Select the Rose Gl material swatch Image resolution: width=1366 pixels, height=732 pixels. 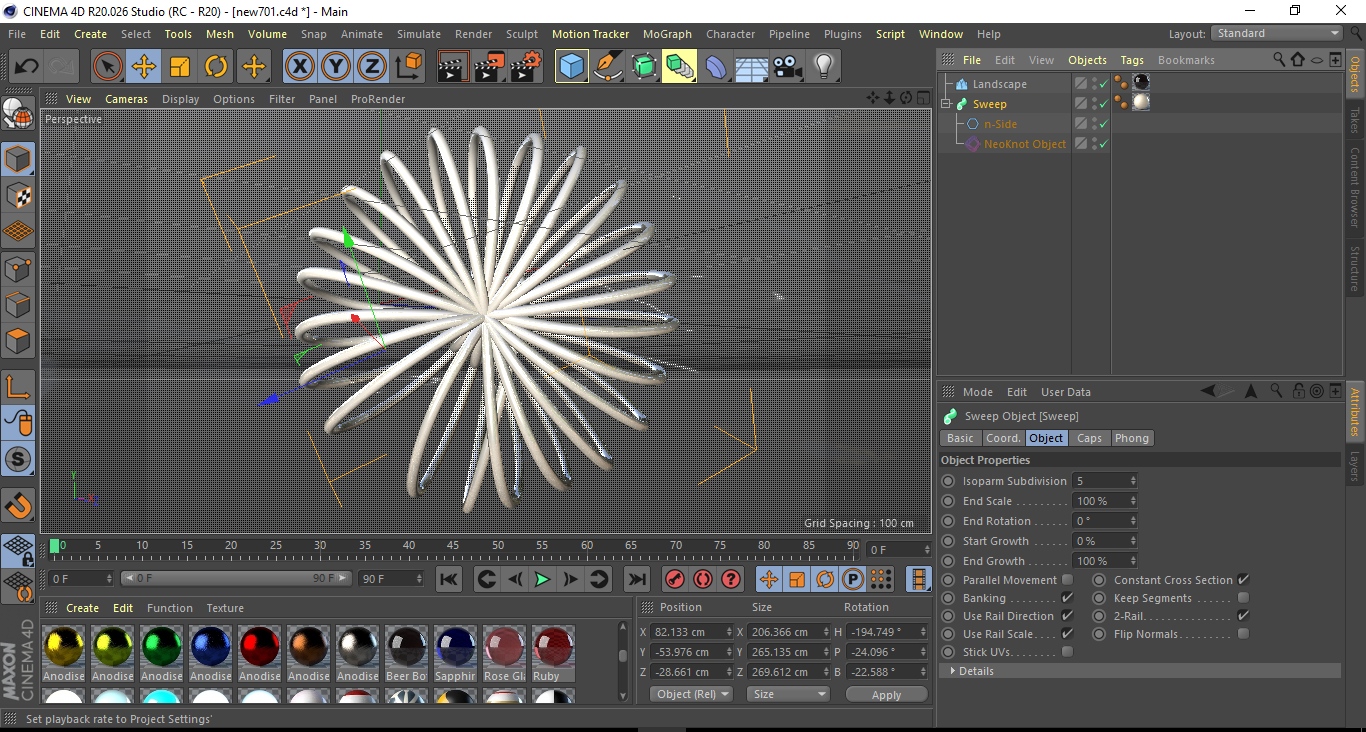(504, 654)
